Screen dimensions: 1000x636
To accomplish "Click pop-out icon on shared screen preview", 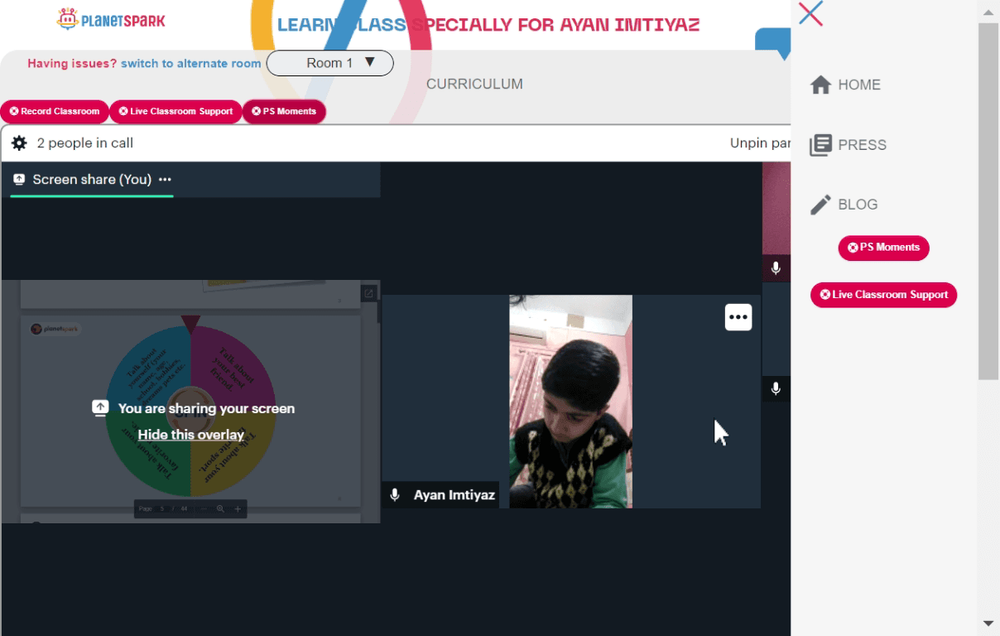I will tap(369, 293).
